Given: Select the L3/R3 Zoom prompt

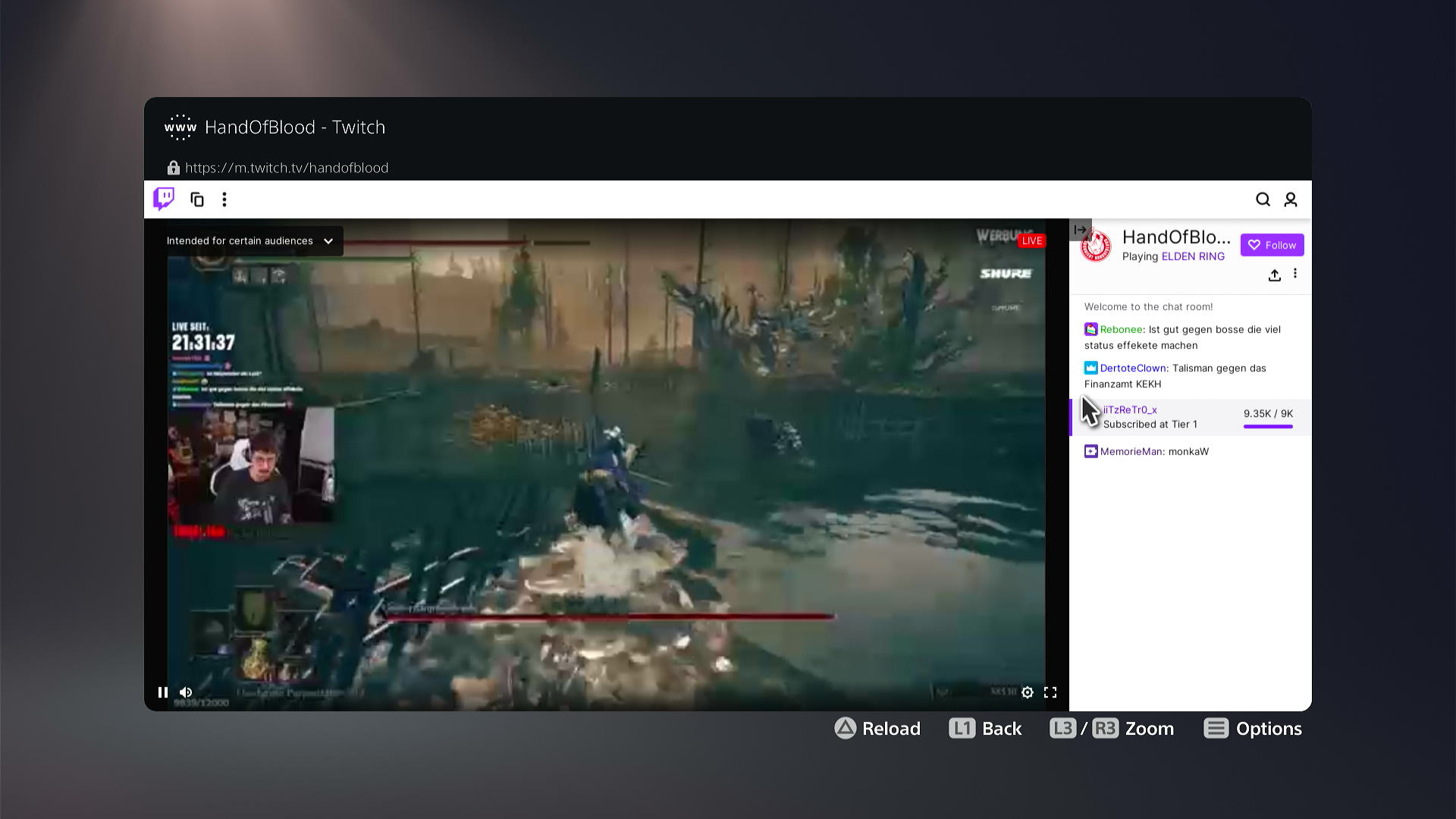Looking at the screenshot, I should pos(1112,729).
